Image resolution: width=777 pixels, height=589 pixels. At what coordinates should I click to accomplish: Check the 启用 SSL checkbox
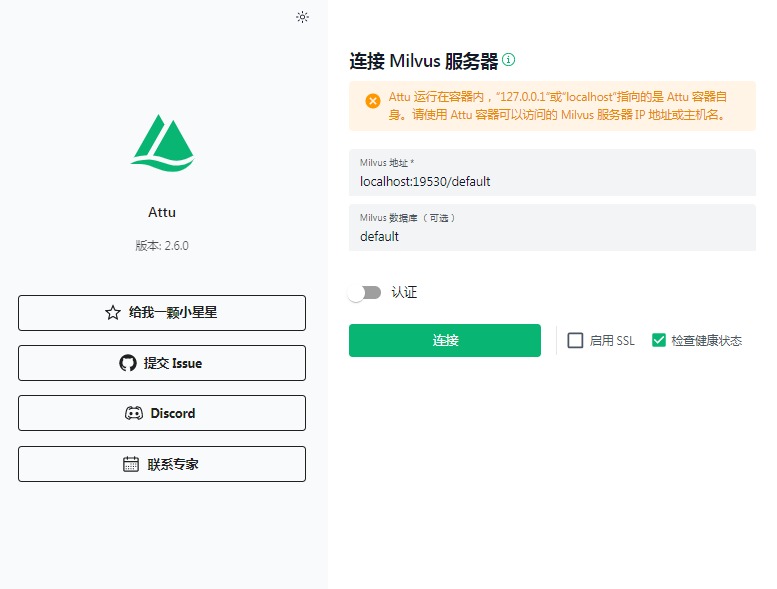pos(575,340)
